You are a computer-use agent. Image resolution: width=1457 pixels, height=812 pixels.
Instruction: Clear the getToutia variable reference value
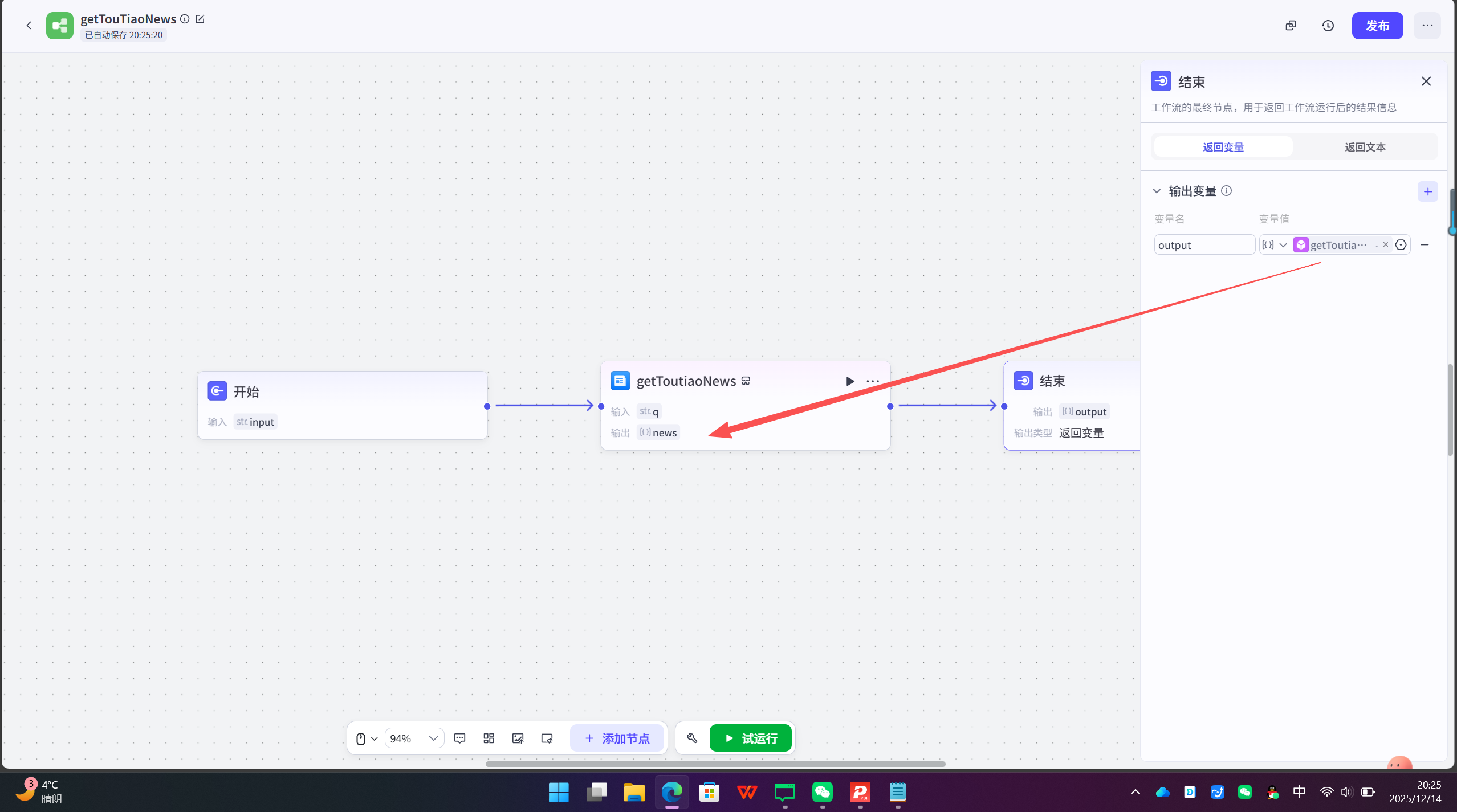tap(1386, 244)
